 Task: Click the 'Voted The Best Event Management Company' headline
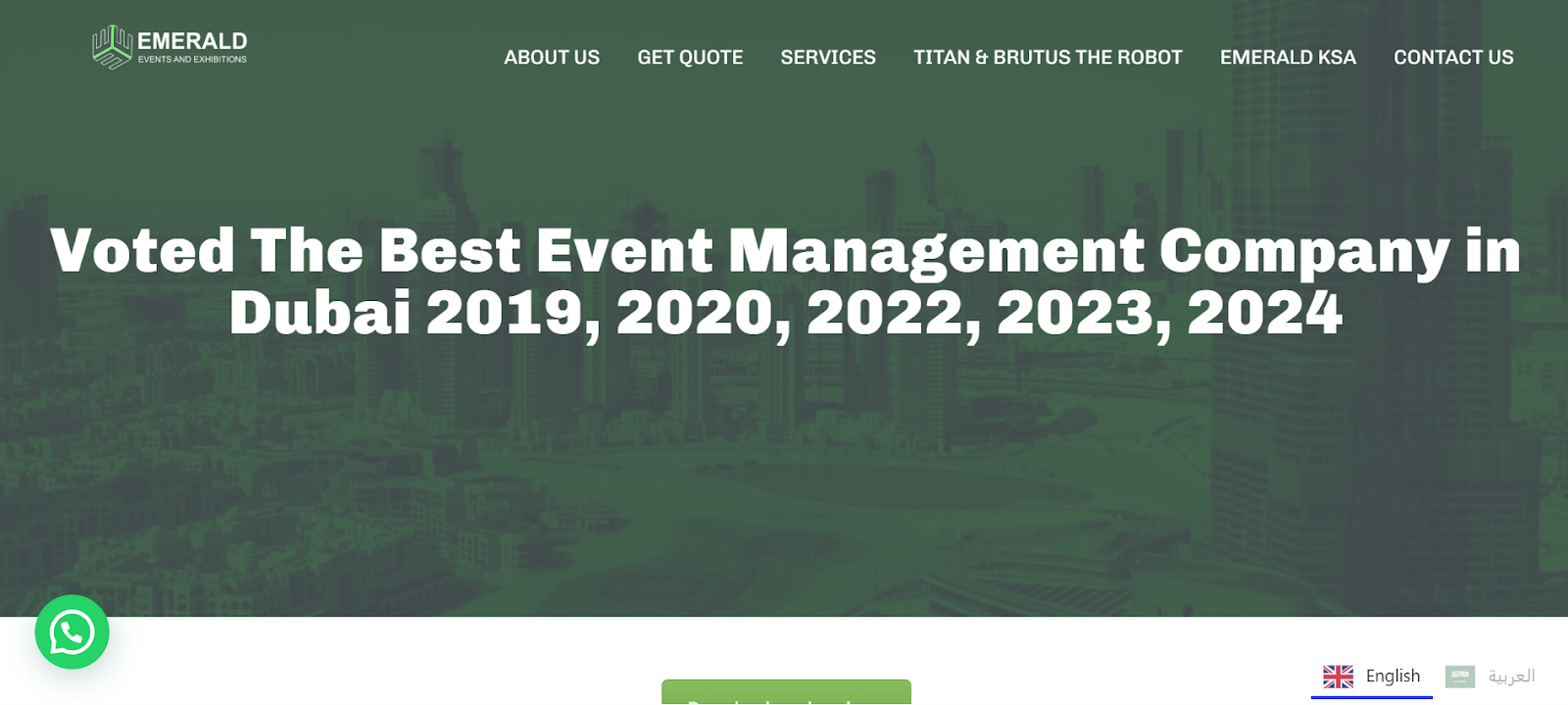(x=785, y=281)
